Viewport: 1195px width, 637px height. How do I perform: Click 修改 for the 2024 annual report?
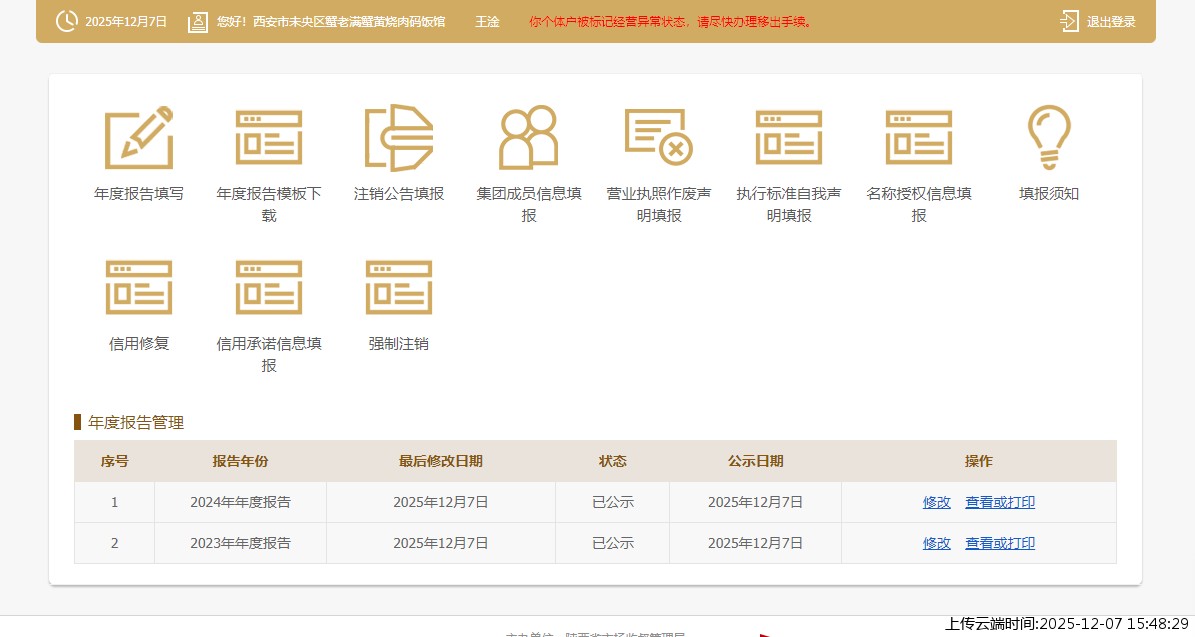[937, 502]
